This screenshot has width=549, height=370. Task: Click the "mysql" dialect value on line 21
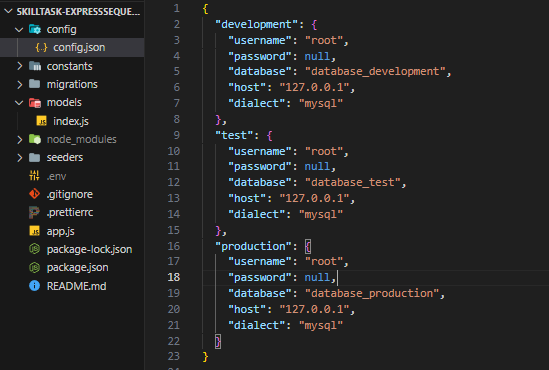point(321,325)
